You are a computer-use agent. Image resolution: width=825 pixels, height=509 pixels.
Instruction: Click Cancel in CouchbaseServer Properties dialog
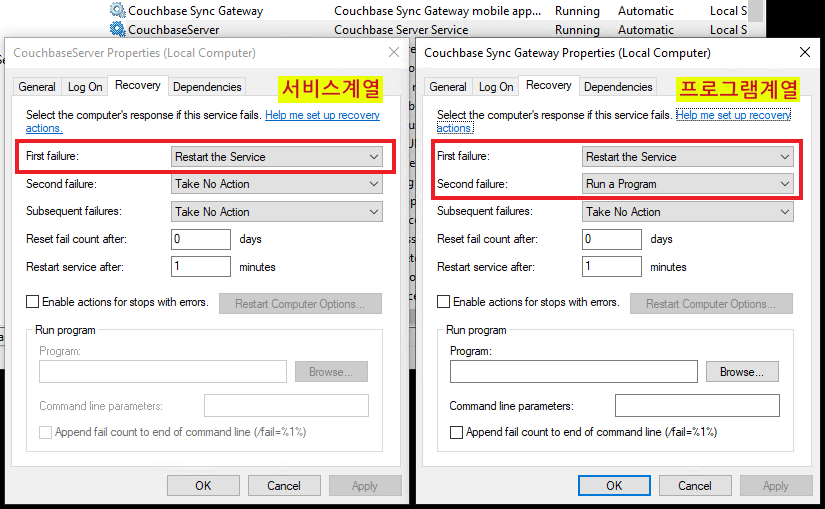tap(284, 486)
